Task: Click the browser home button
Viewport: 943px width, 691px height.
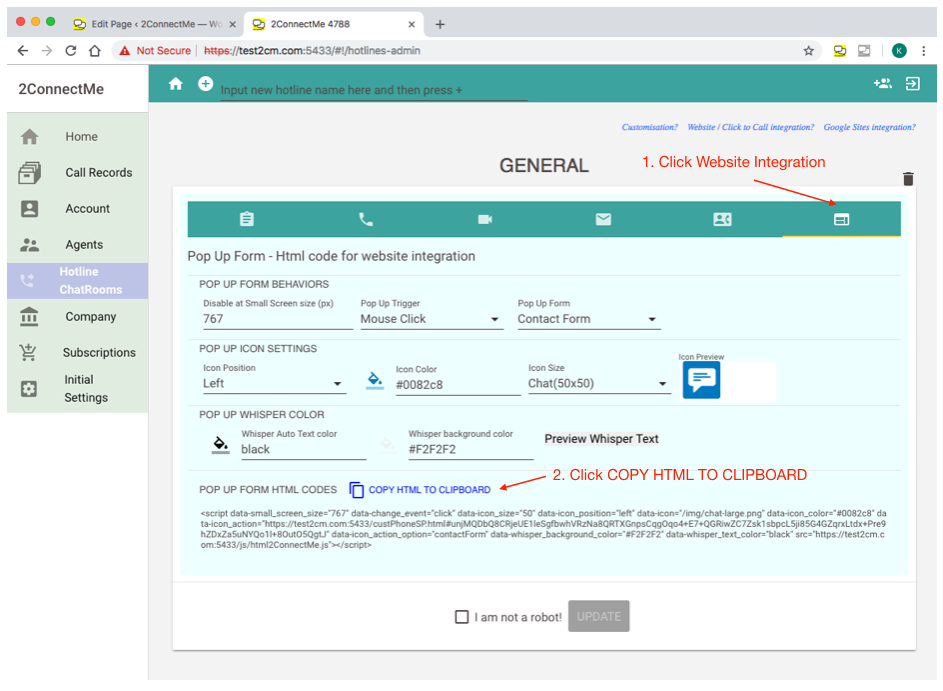Action: click(x=94, y=51)
